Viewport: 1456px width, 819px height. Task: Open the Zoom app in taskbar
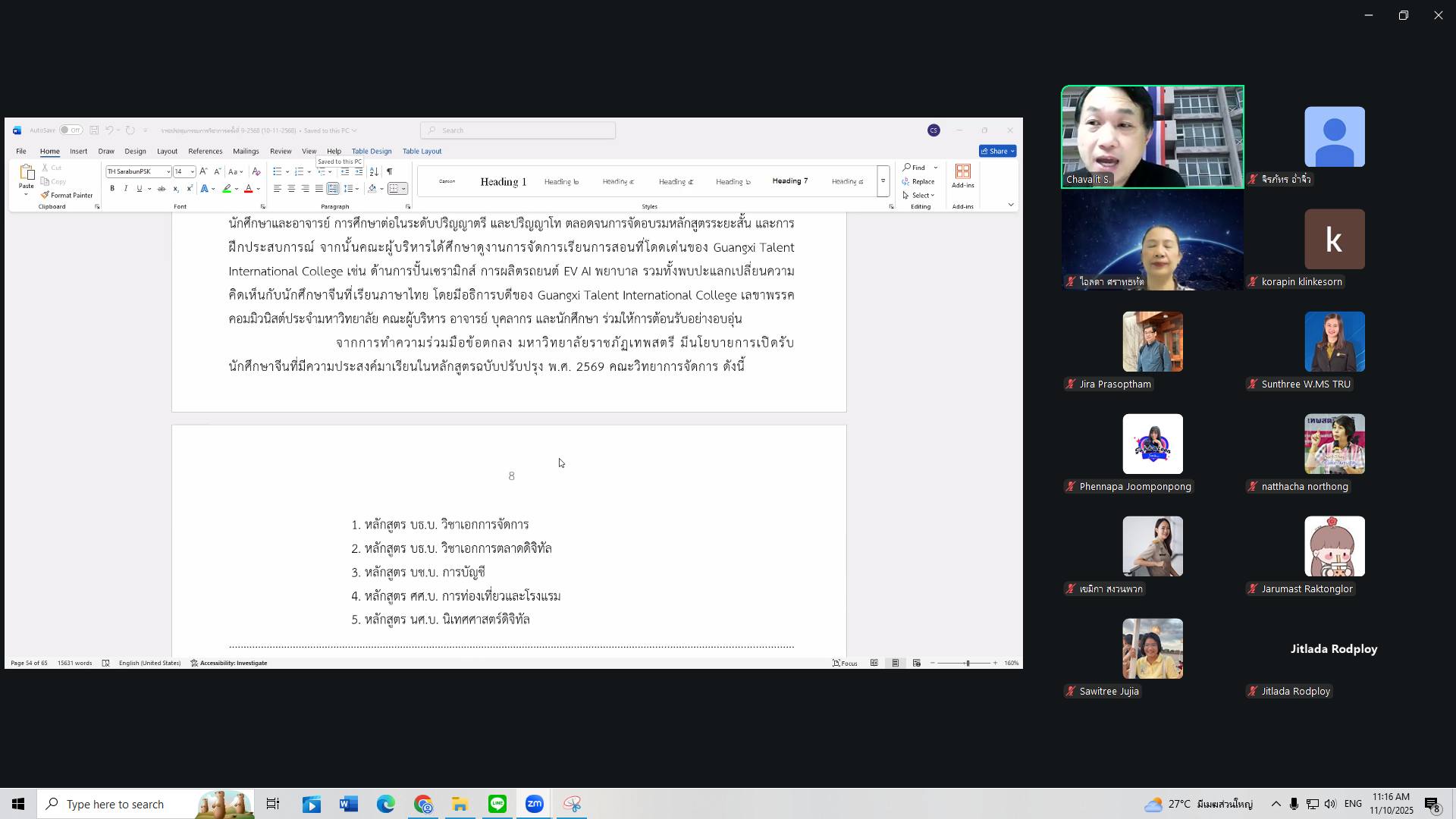pyautogui.click(x=535, y=804)
